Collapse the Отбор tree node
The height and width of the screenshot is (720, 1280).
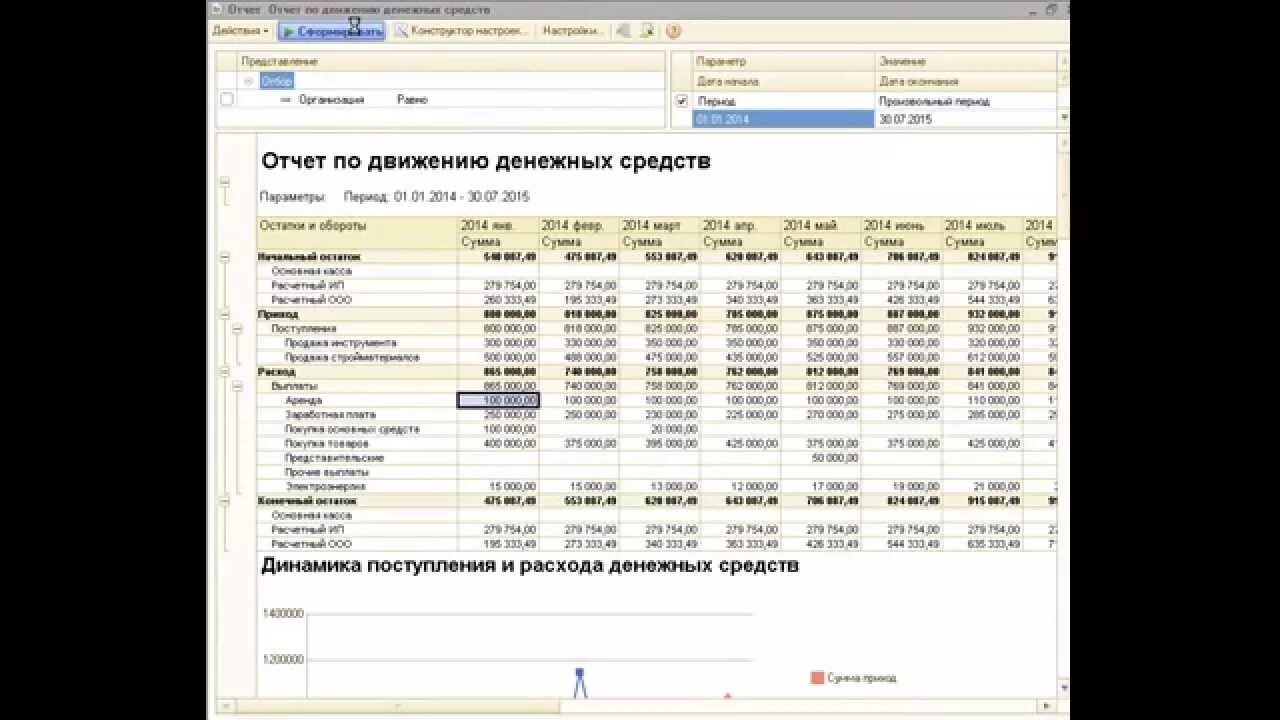point(248,81)
